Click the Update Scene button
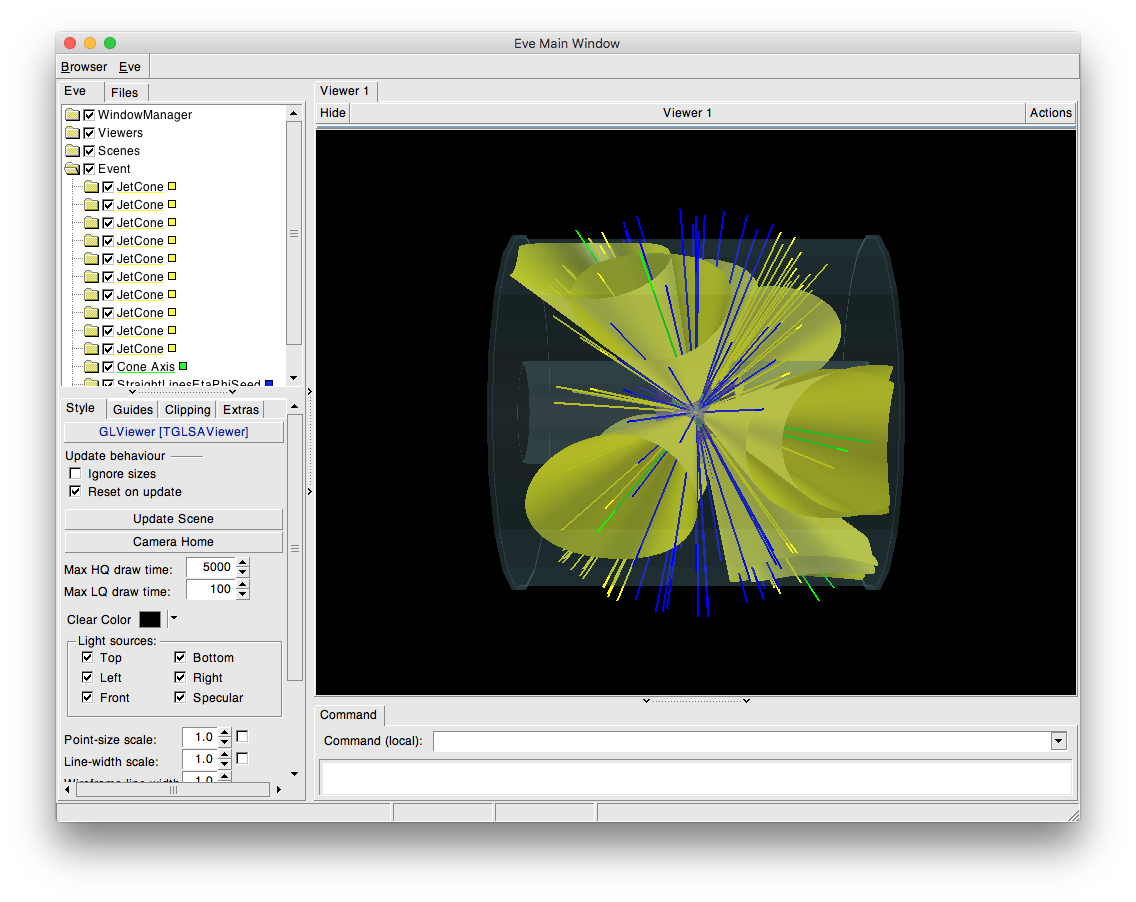Screen dimensions: 1136x902 click(173, 519)
